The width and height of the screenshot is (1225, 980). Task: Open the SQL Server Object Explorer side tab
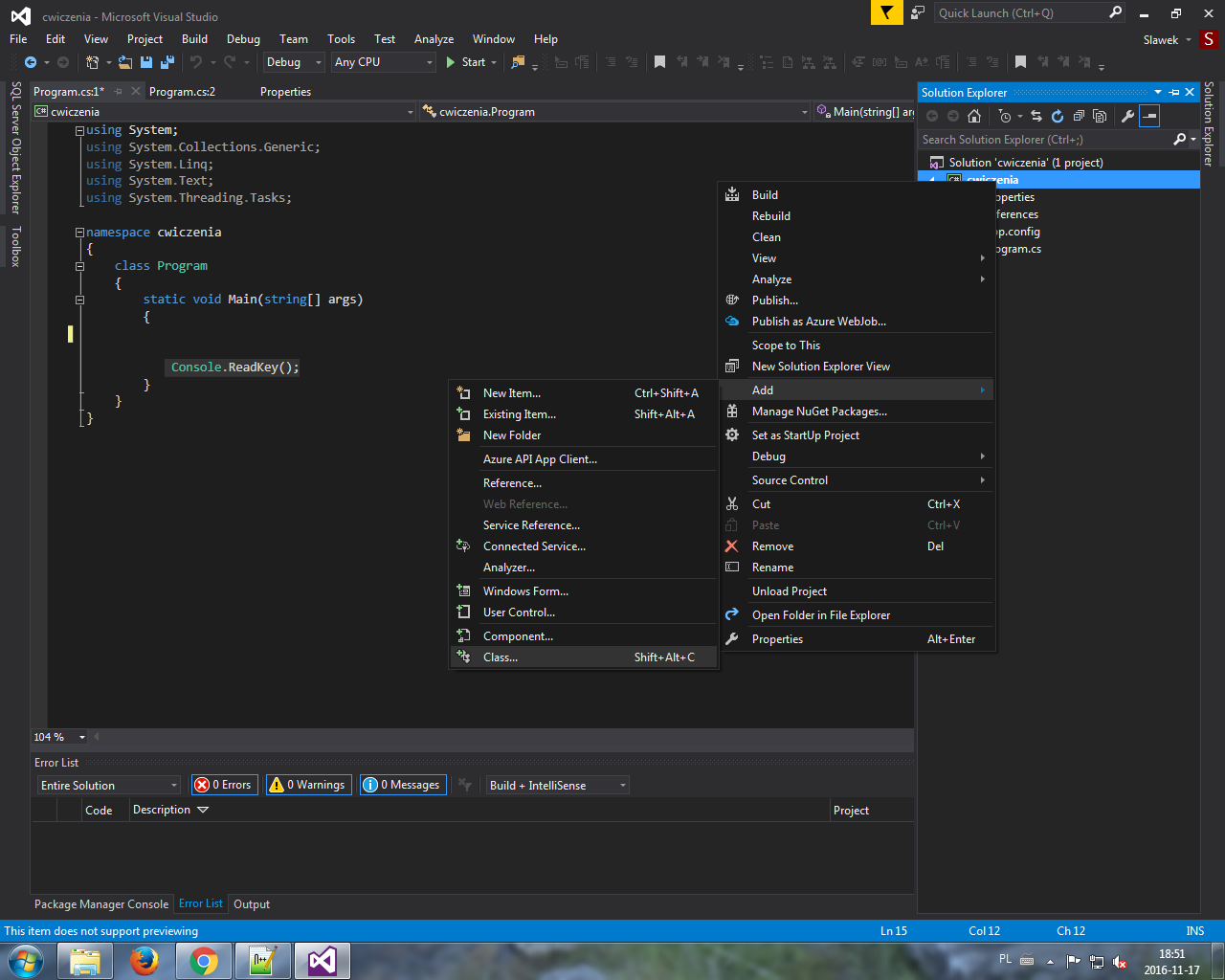(x=16, y=147)
